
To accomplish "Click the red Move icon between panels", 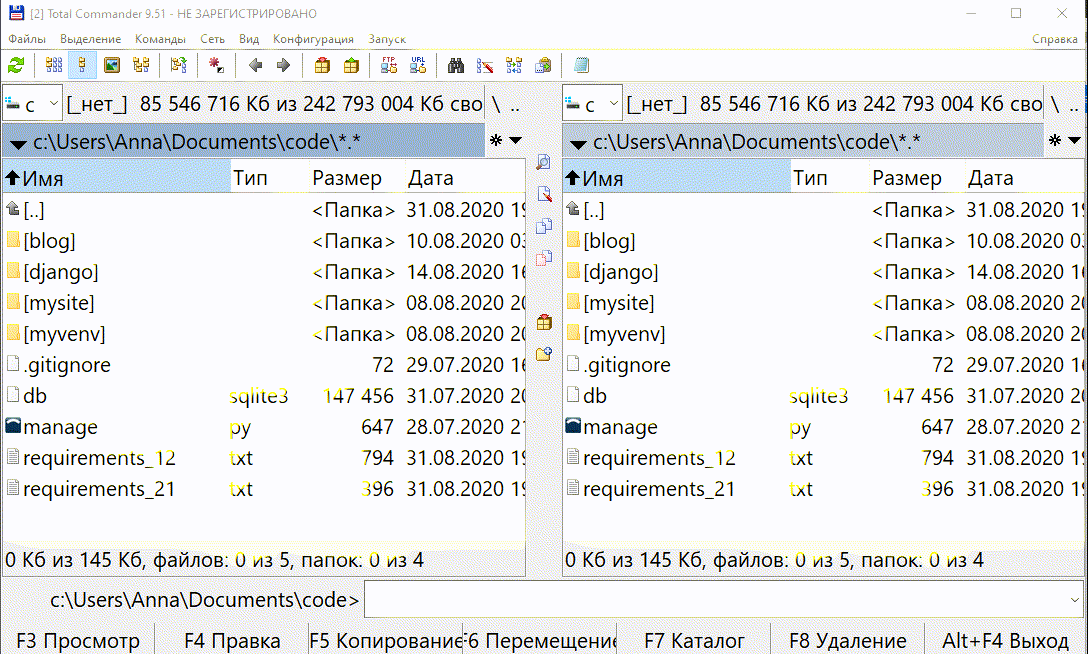I will click(544, 258).
